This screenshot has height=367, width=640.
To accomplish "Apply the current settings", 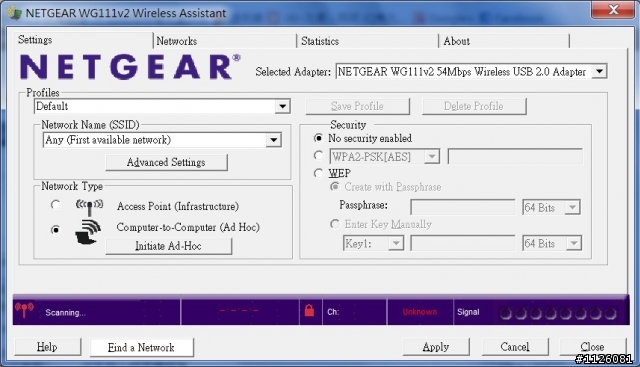I will (x=436, y=347).
